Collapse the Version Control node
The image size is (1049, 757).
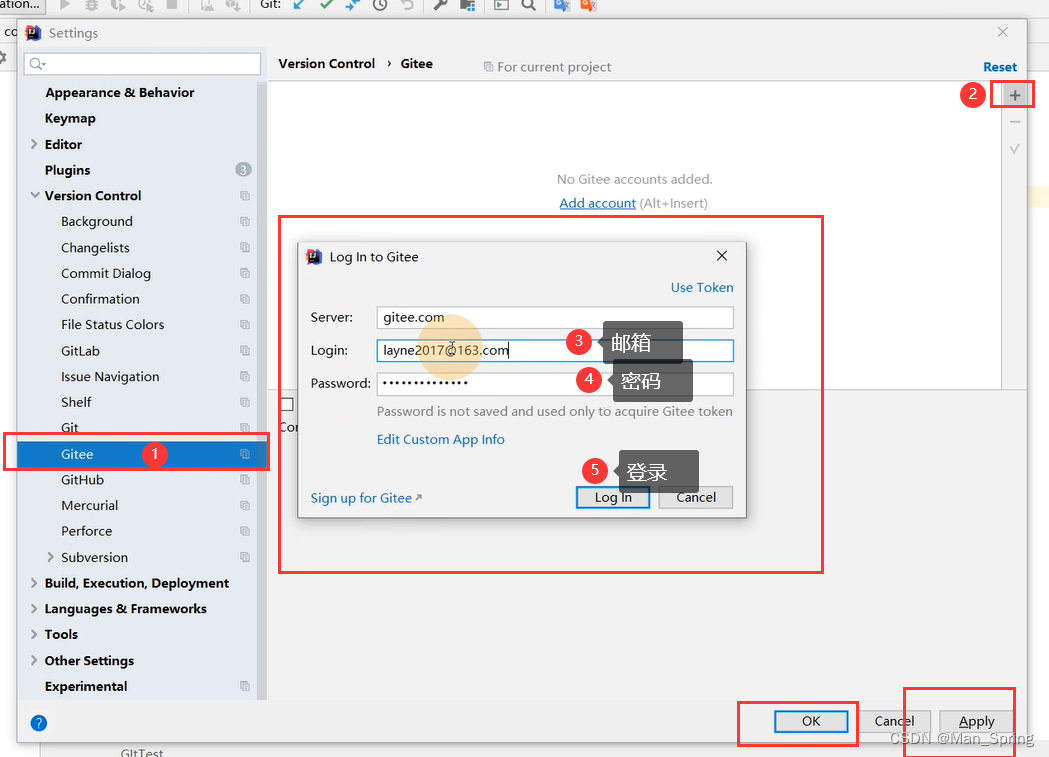34,195
